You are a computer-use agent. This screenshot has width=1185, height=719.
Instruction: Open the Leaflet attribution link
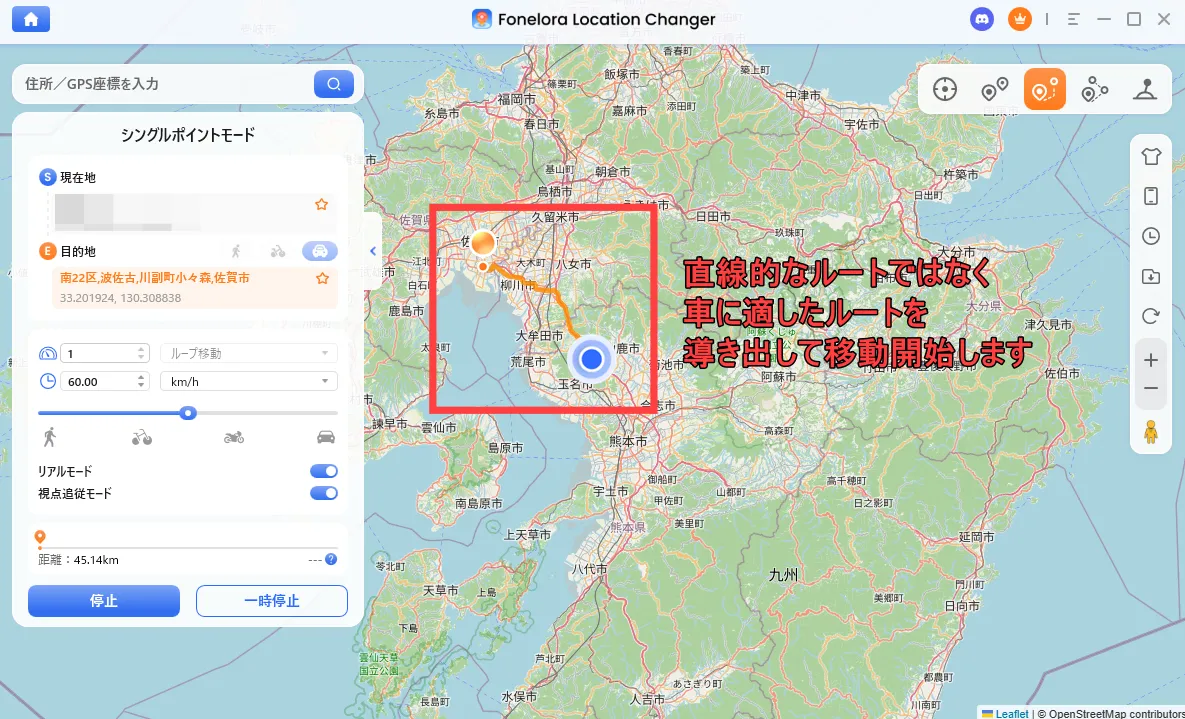click(x=1011, y=713)
